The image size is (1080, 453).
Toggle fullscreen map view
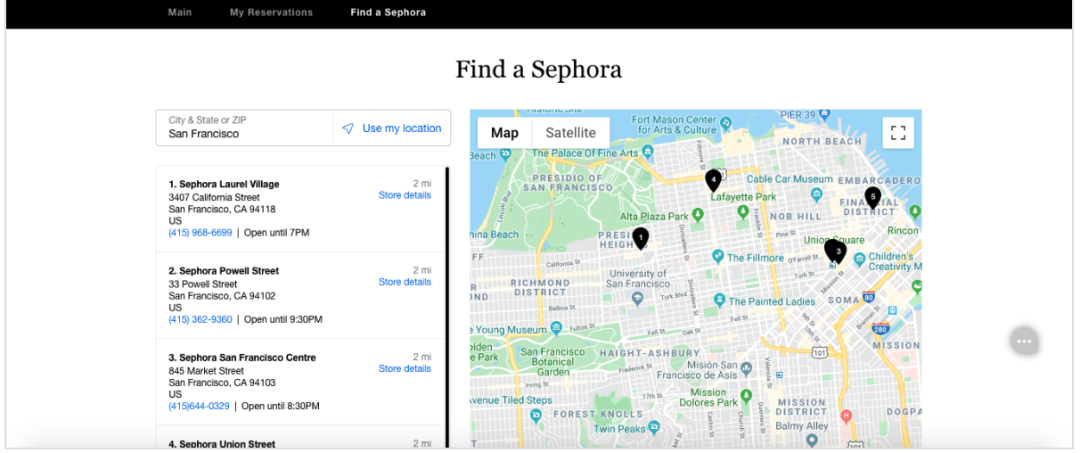pos(898,133)
